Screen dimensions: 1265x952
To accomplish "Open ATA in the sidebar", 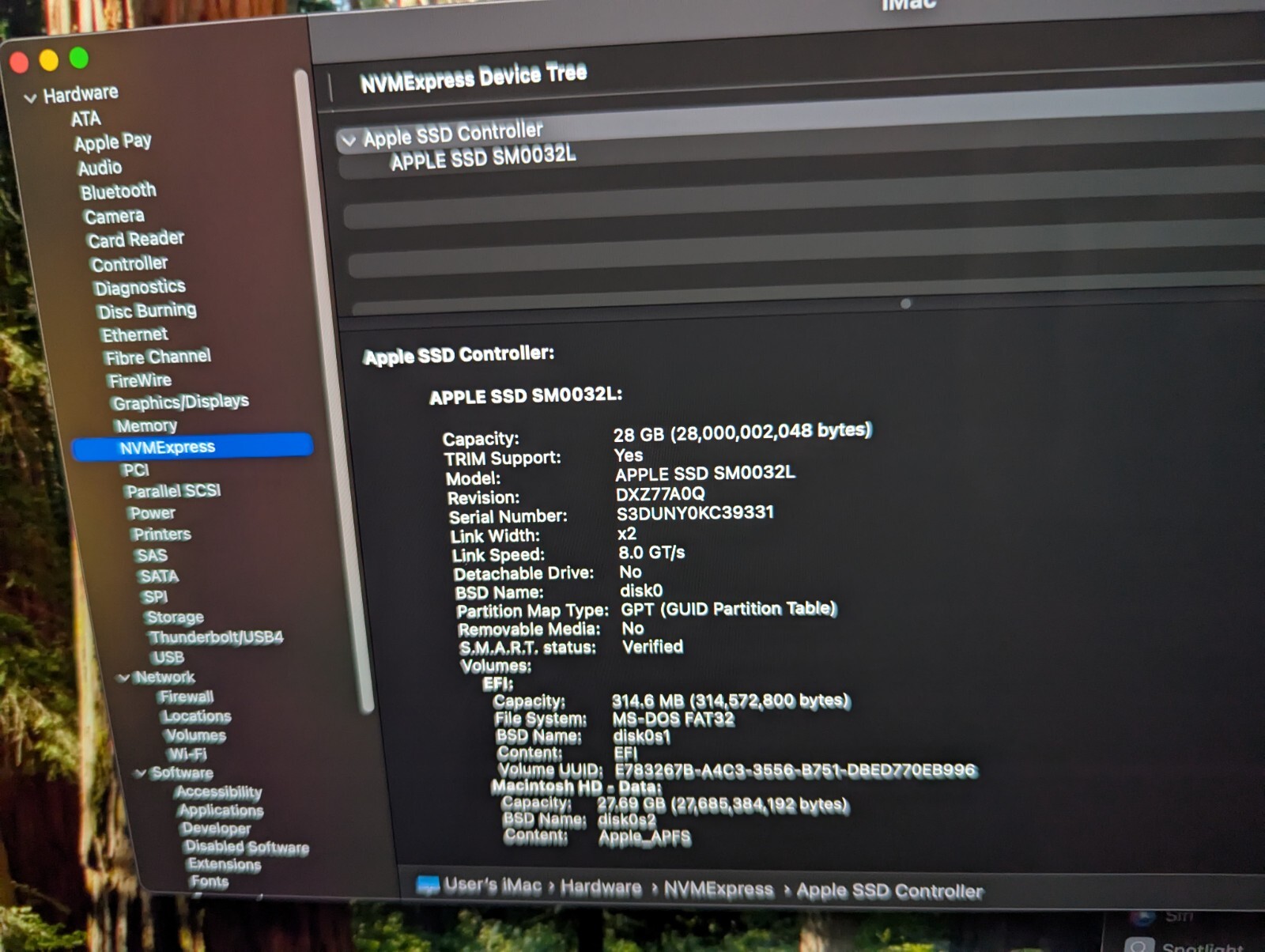I will tap(85, 119).
